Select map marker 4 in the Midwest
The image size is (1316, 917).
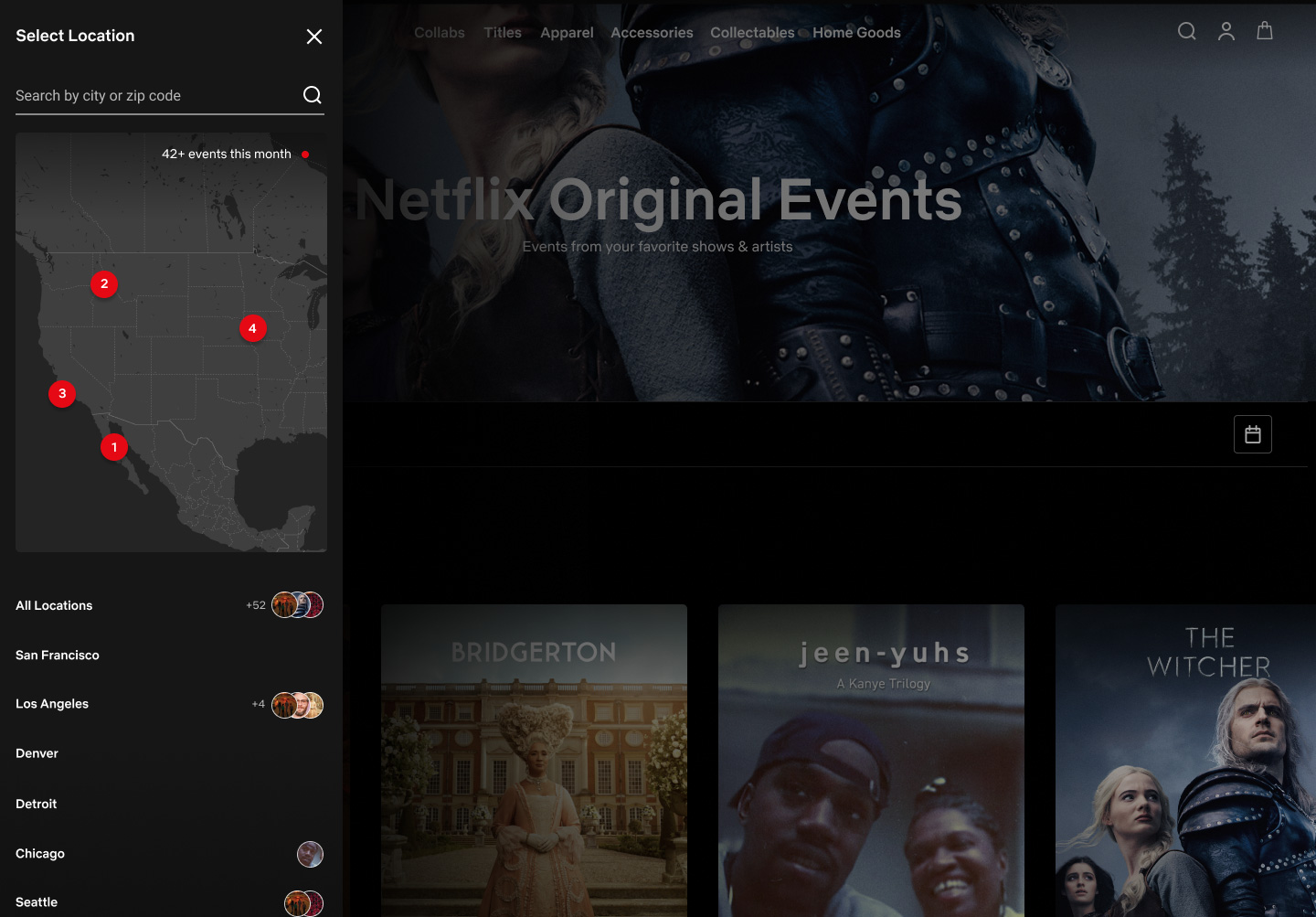pyautogui.click(x=252, y=327)
